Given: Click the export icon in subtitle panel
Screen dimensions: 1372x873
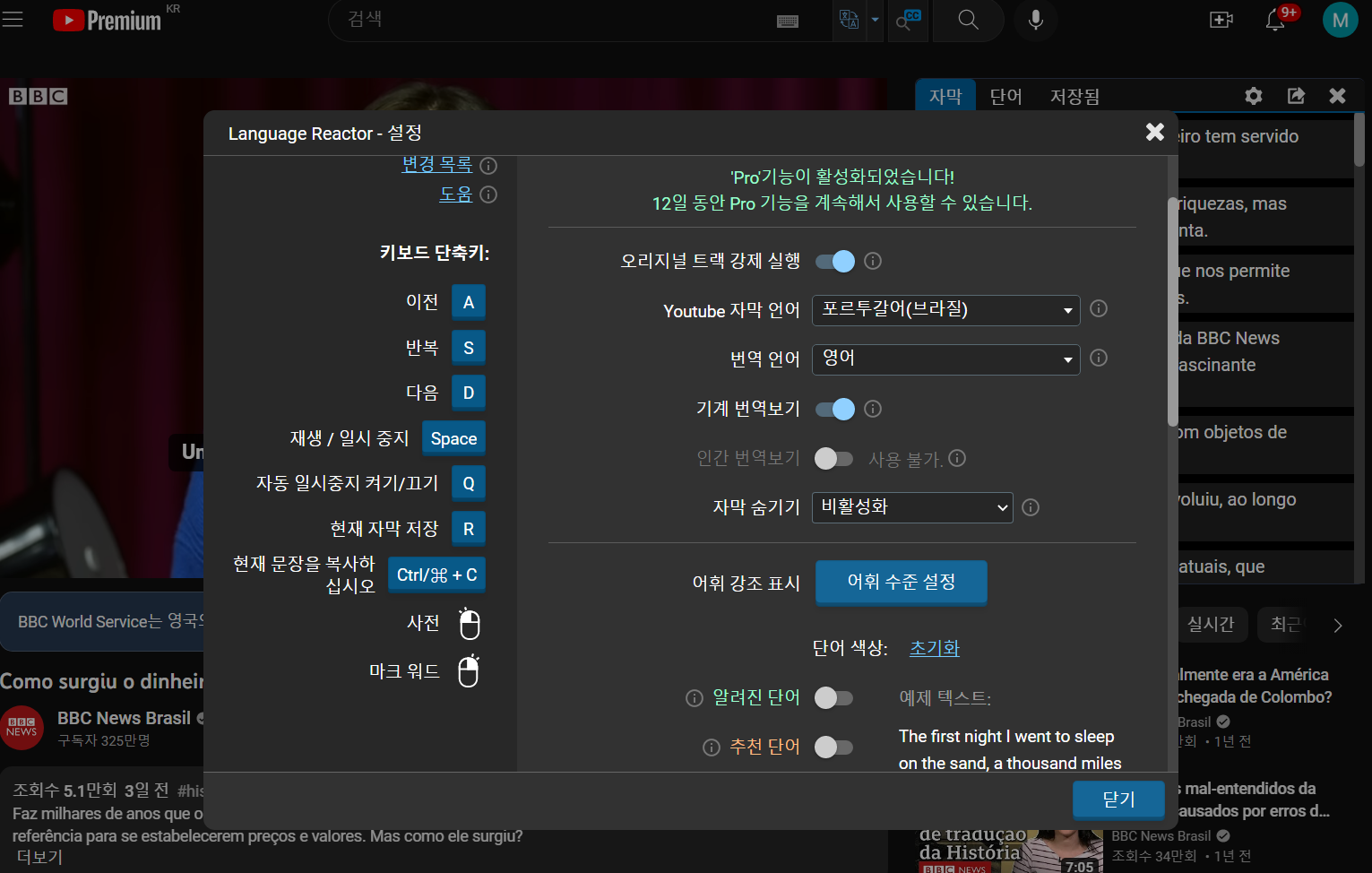Looking at the screenshot, I should click(1296, 95).
